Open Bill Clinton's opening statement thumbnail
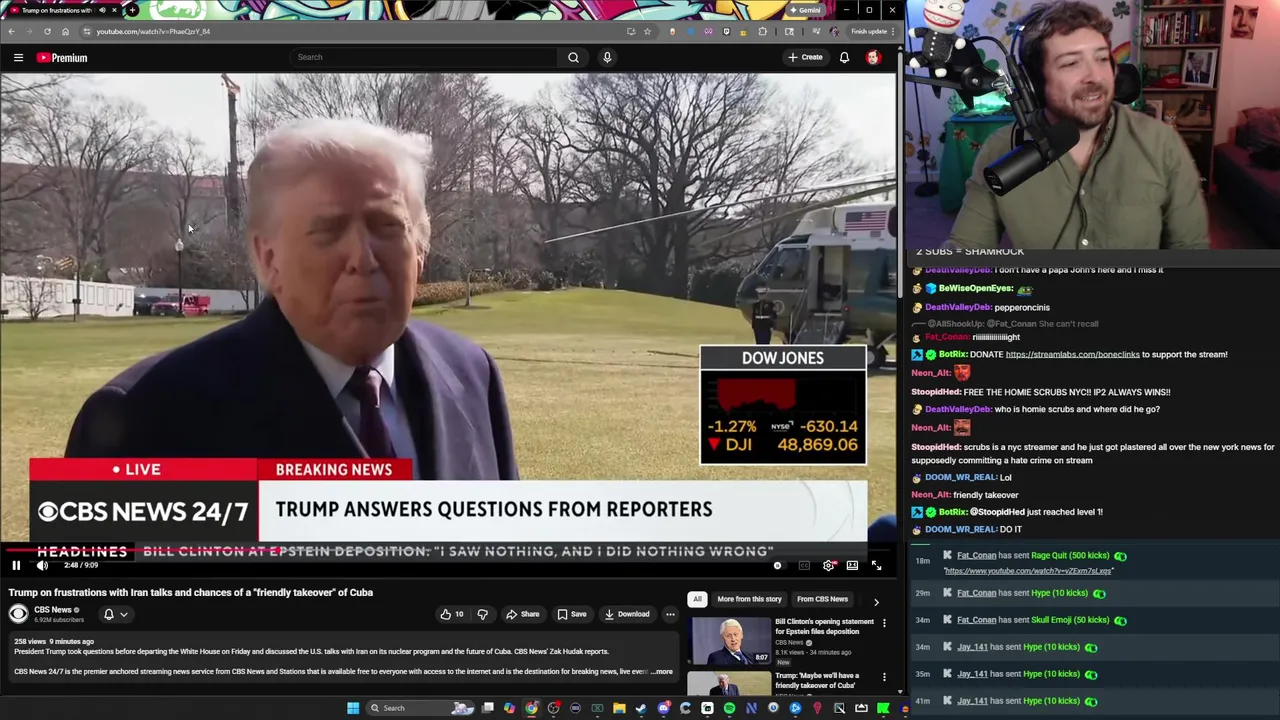Image resolution: width=1280 pixels, height=720 pixels. pyautogui.click(x=730, y=641)
